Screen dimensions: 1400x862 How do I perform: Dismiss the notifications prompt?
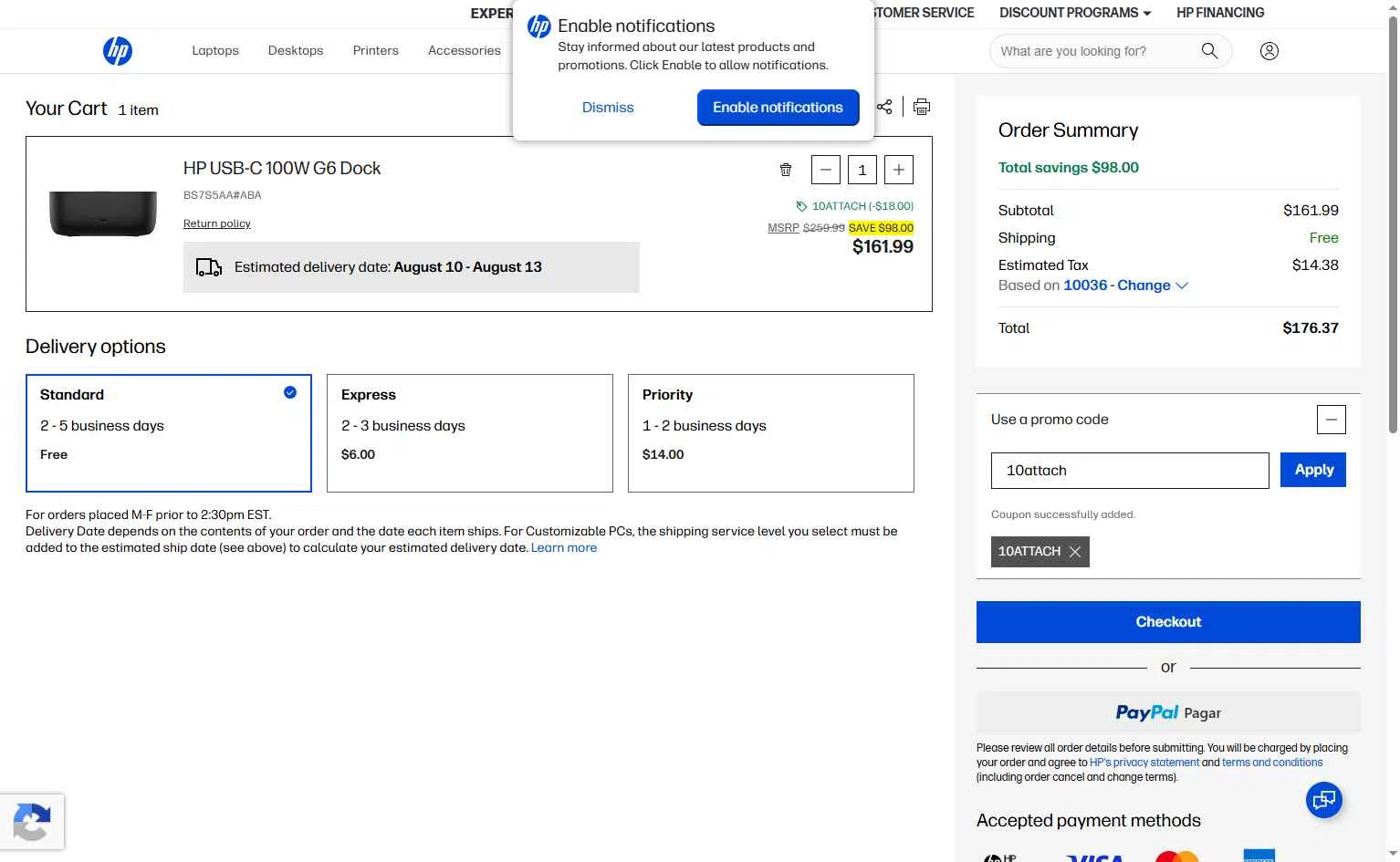[608, 108]
